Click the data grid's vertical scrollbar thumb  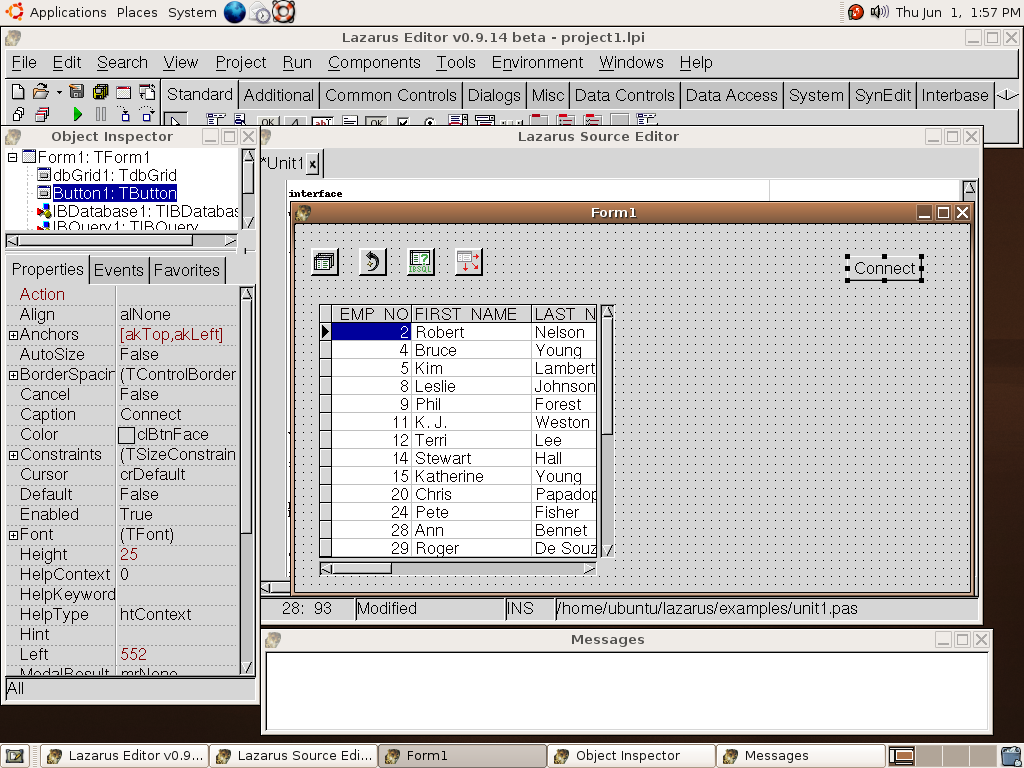click(607, 377)
